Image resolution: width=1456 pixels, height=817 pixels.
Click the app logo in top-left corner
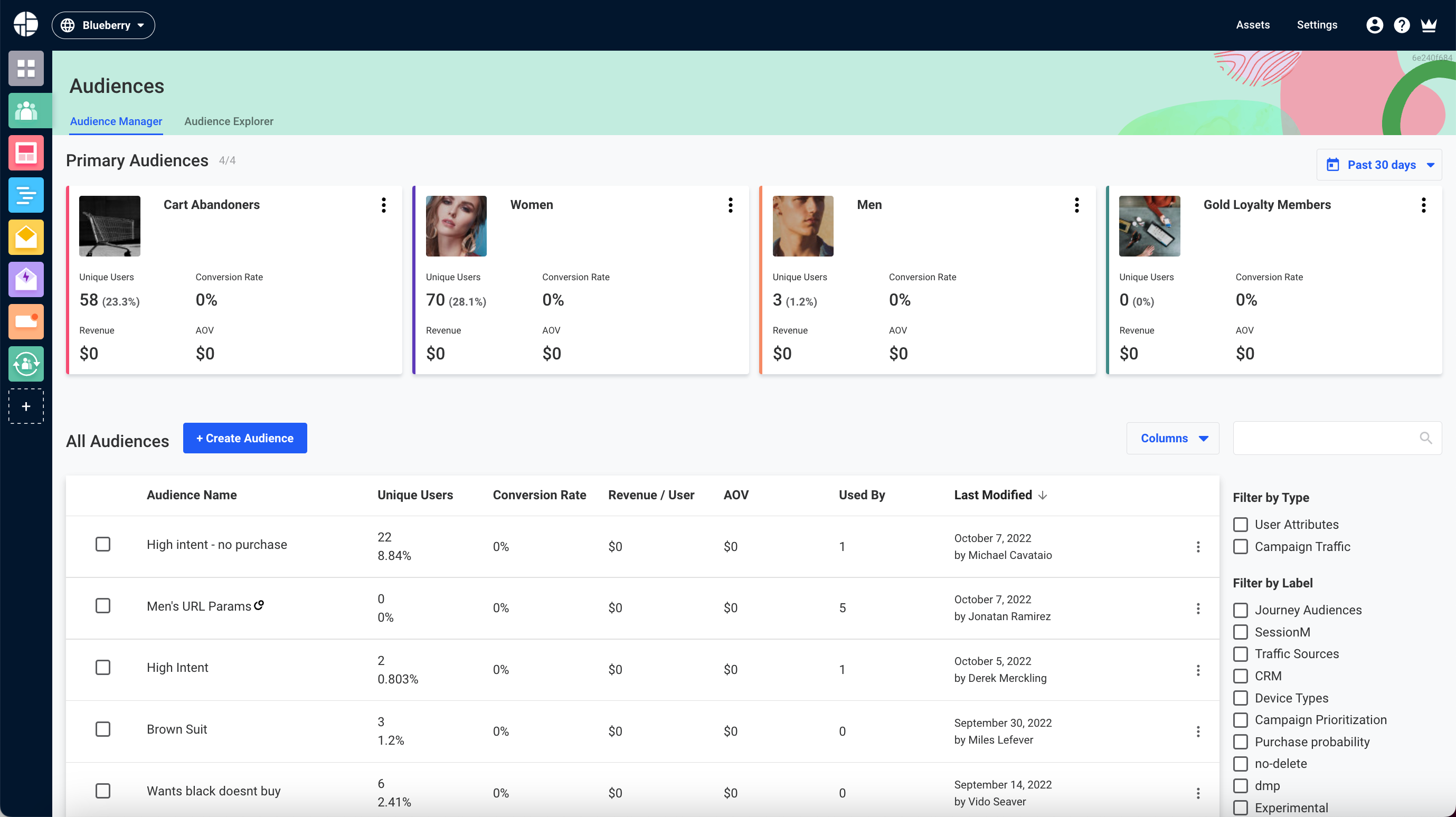(25, 25)
